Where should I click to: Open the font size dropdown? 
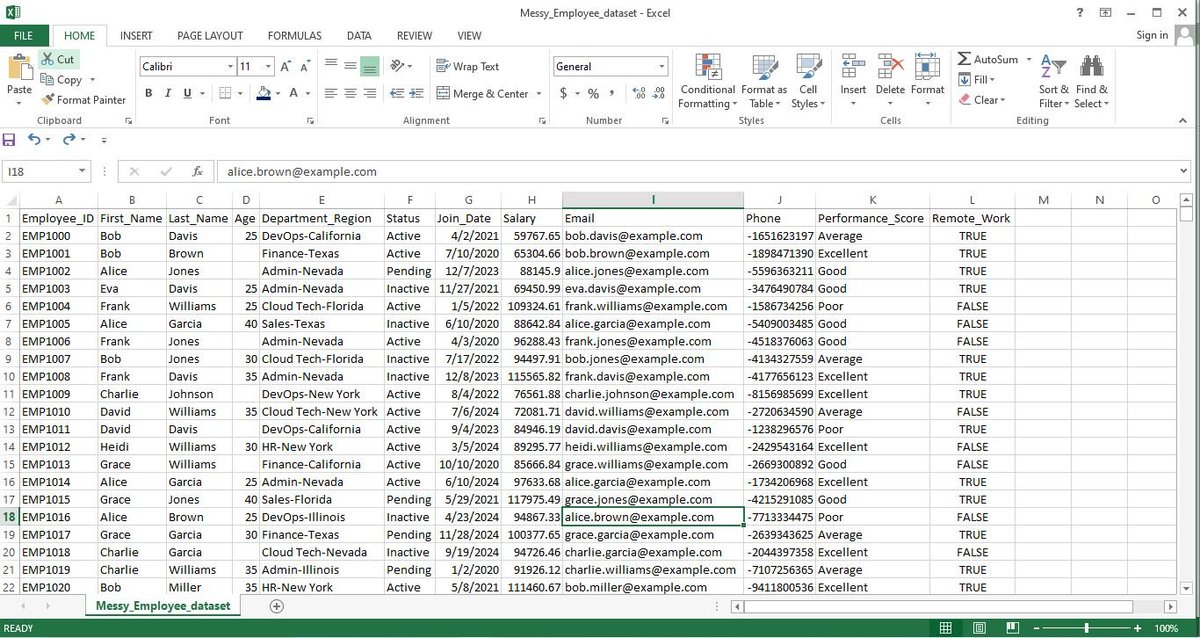(x=268, y=66)
